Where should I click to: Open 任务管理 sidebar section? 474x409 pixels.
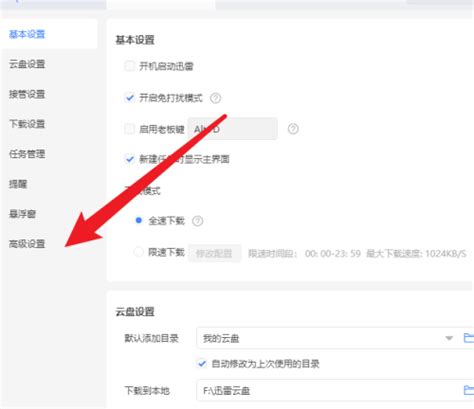pyautogui.click(x=27, y=154)
